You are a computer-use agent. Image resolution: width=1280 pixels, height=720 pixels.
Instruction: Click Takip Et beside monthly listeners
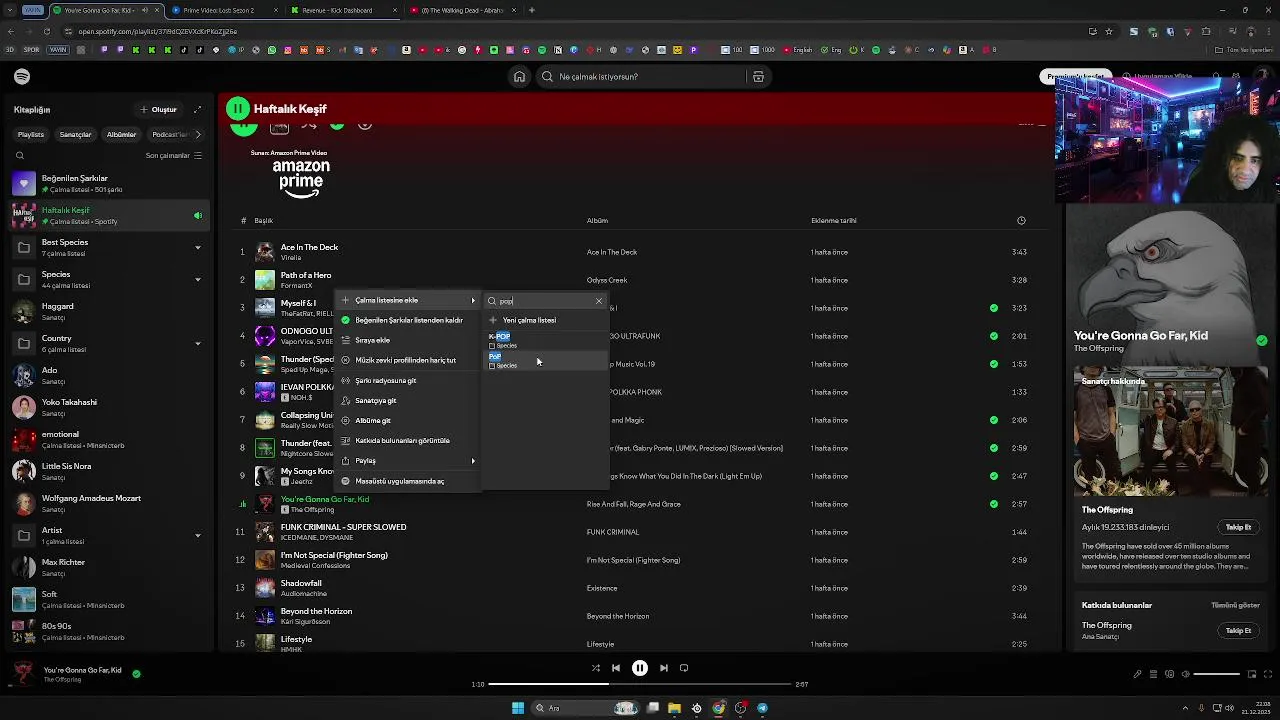point(1238,527)
